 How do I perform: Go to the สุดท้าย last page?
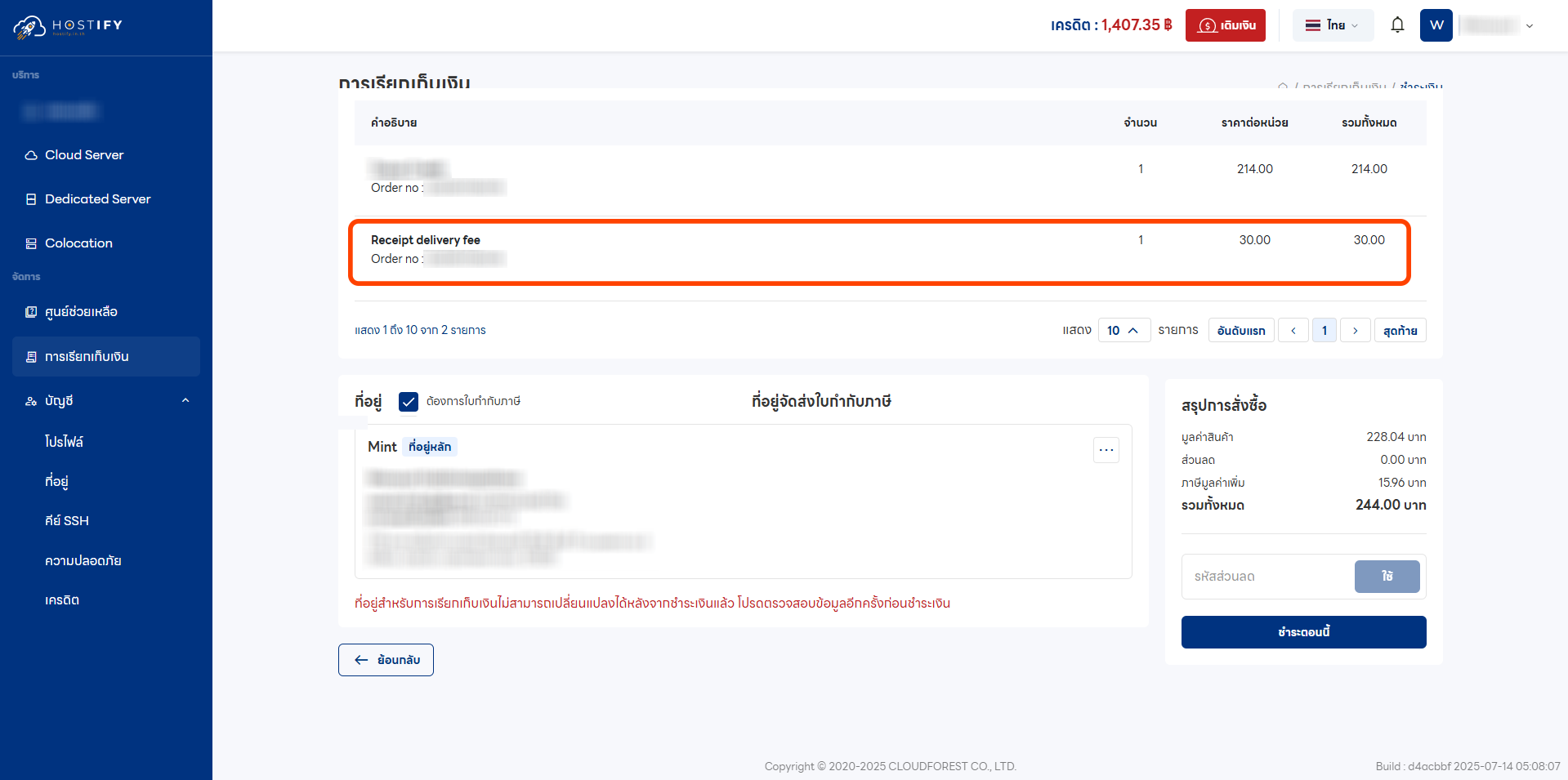pos(1400,330)
